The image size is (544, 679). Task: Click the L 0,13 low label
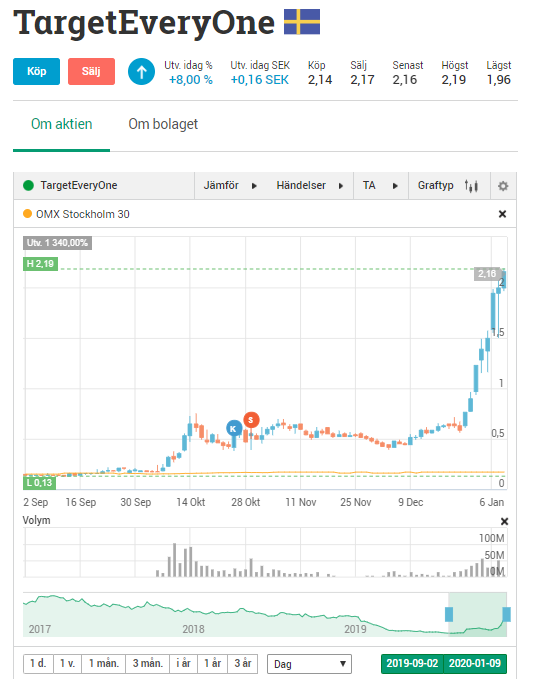(x=39, y=483)
